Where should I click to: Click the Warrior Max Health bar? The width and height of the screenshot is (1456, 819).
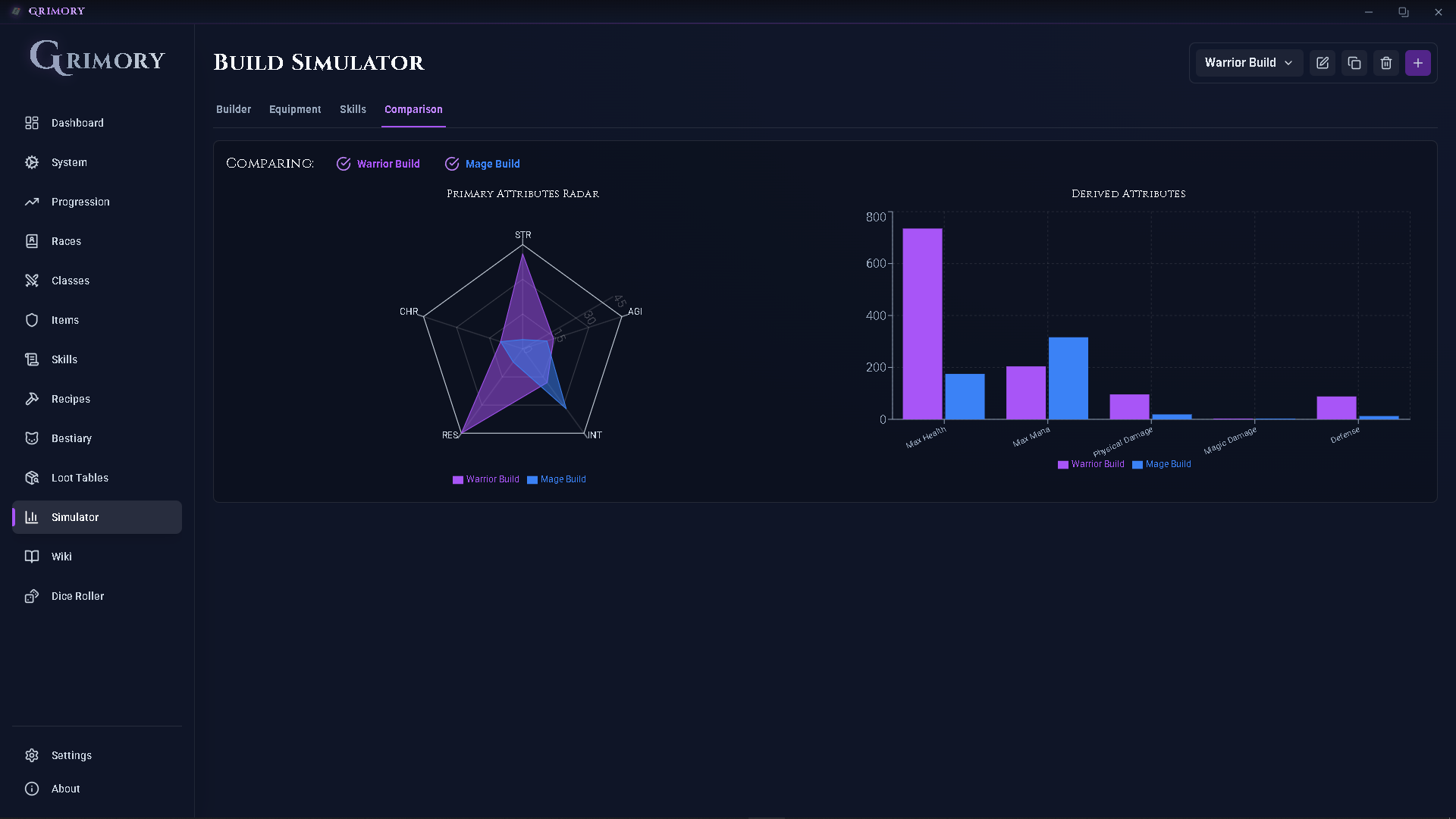pos(922,324)
